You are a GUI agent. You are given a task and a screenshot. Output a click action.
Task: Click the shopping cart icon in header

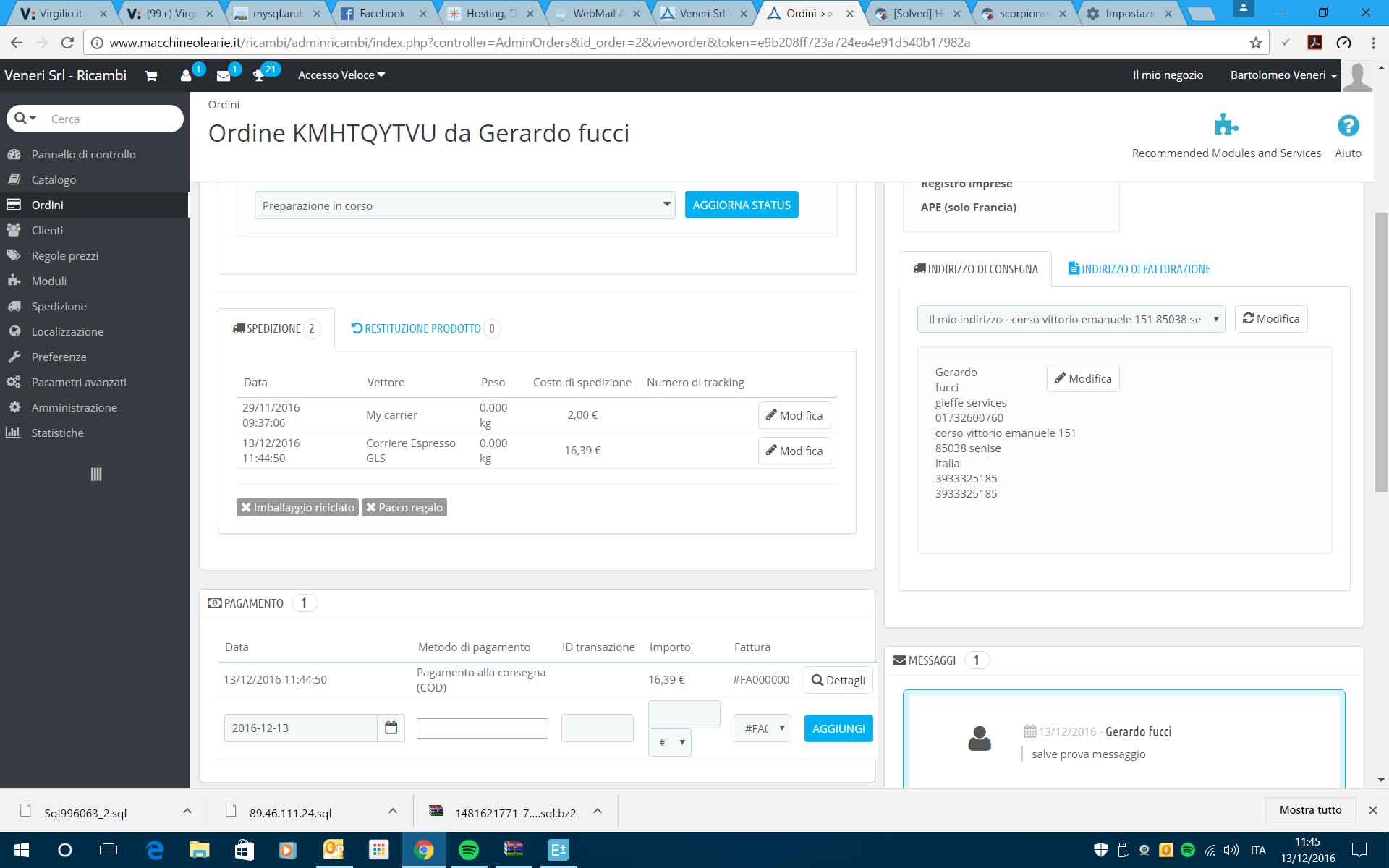coord(151,75)
